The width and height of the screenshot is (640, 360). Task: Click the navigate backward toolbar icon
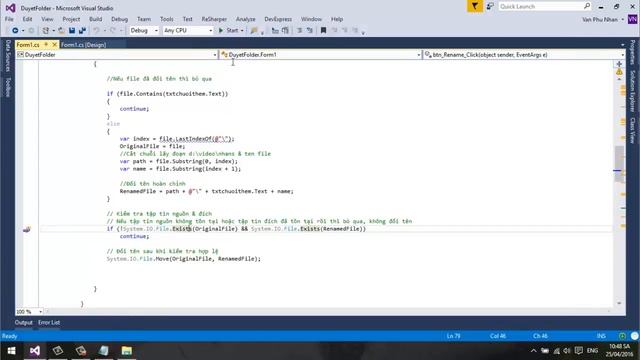(15, 31)
